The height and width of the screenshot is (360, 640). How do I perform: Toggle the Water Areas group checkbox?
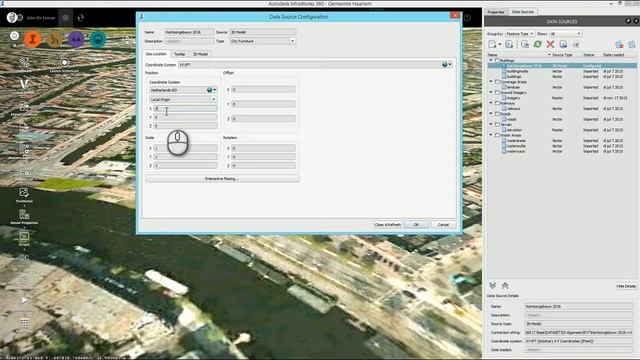(x=497, y=135)
